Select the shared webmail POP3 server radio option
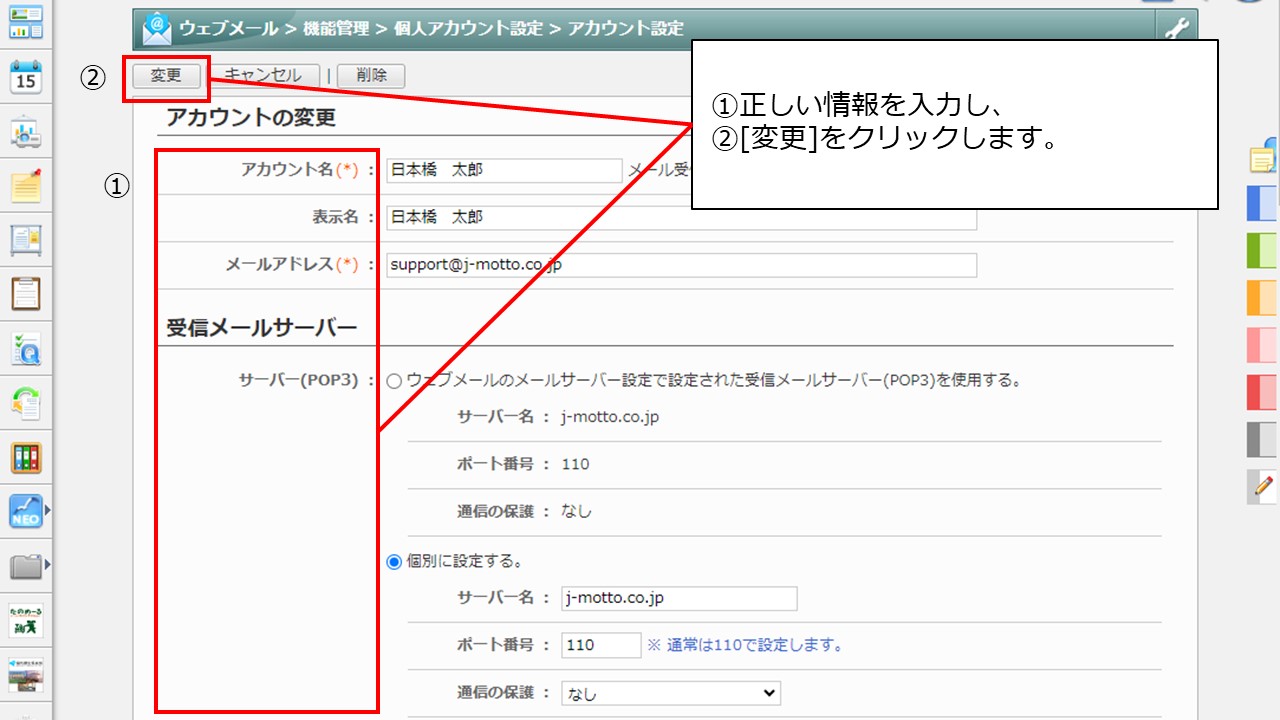Screen dimensions: 1280x720 394,381
